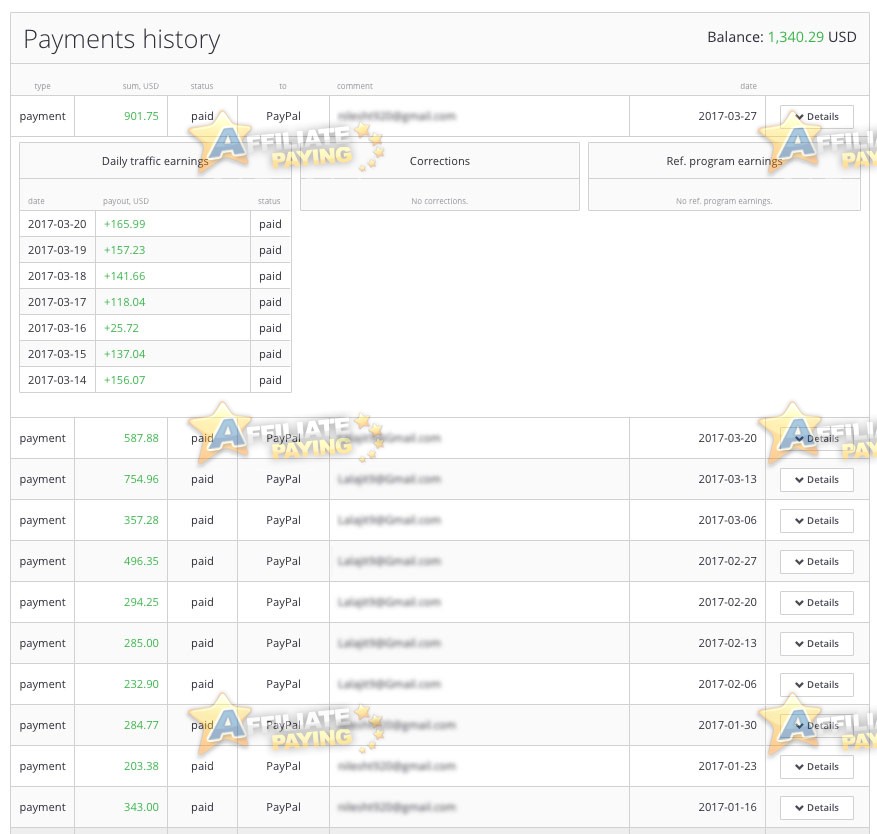The image size is (877, 834).
Task: Click paid status in 2017-03-06 payment row
Action: click(202, 520)
